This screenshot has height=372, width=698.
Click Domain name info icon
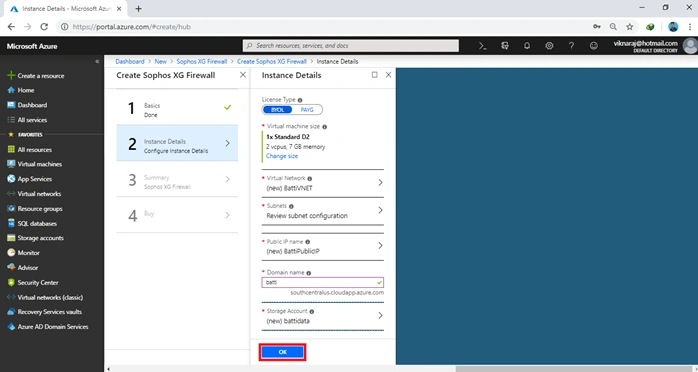[308, 273]
